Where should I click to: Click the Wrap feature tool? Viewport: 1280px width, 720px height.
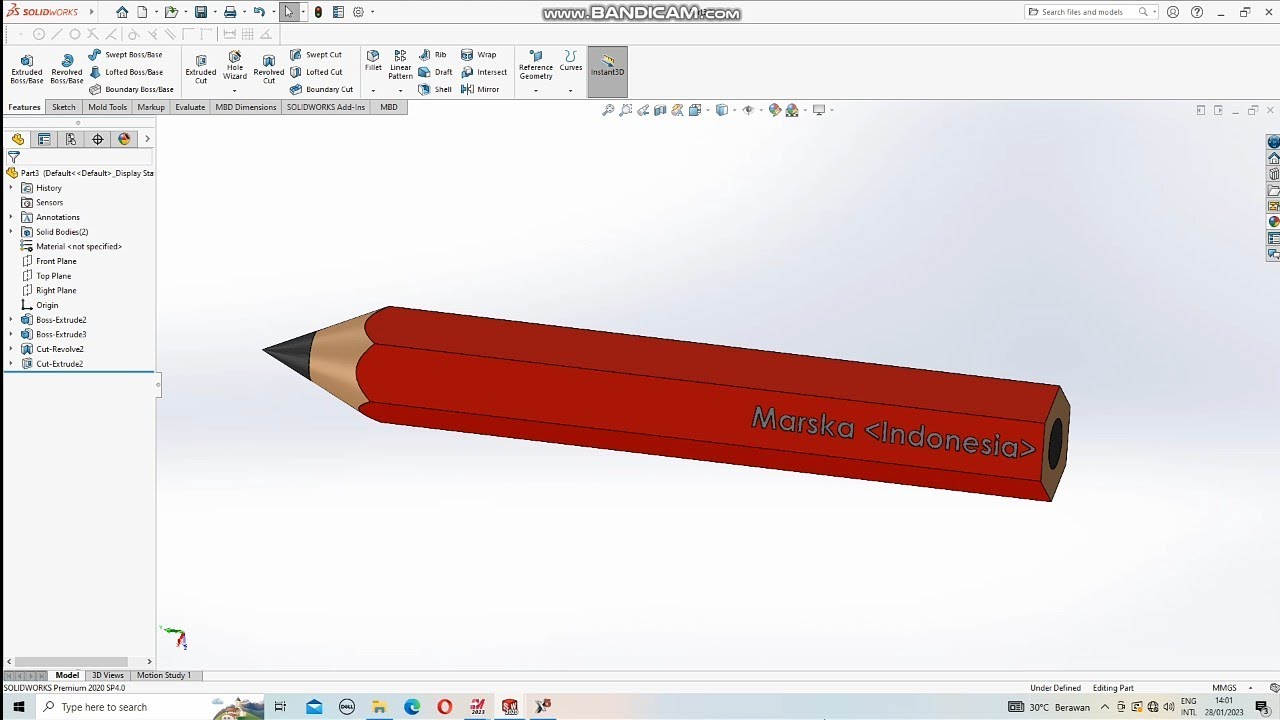[x=478, y=55]
